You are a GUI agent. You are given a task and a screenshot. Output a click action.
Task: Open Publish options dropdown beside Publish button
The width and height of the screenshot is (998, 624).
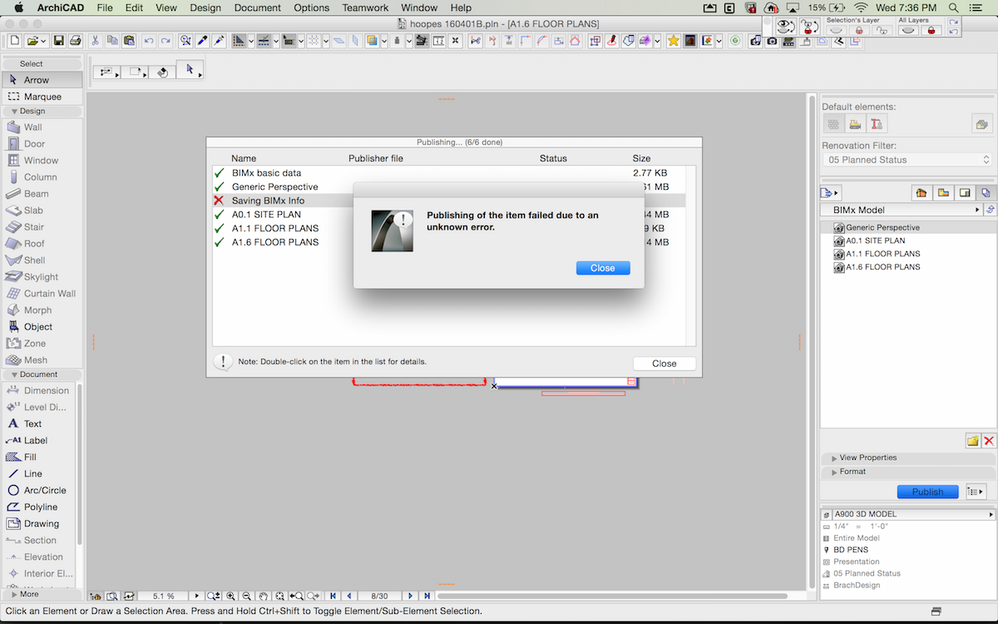[x=976, y=491]
